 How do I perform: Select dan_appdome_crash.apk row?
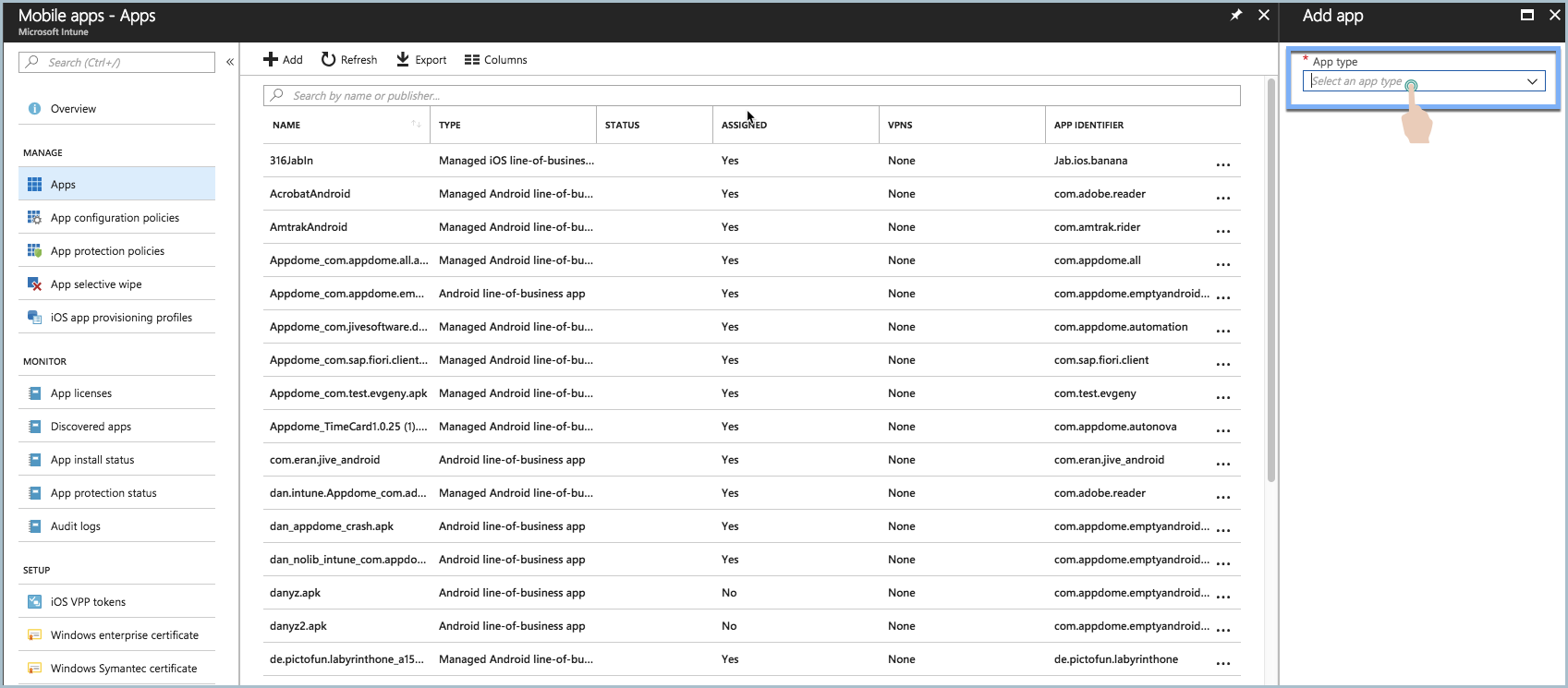coord(332,526)
